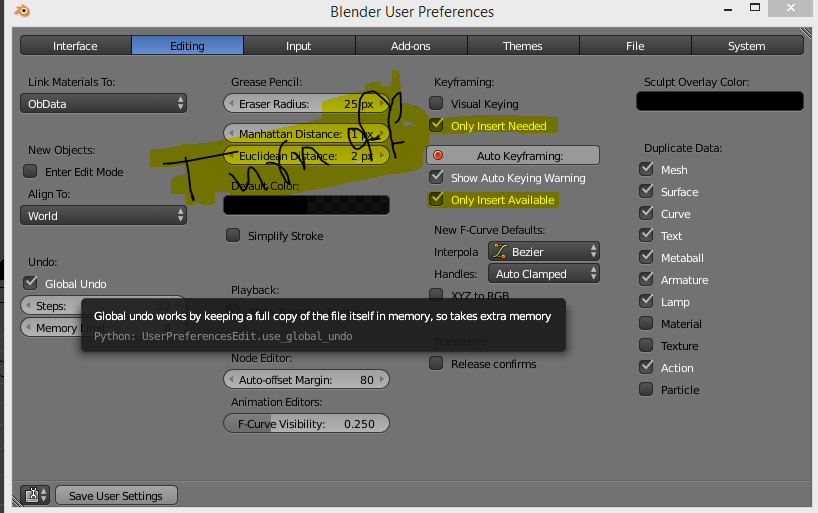The width and height of the screenshot is (818, 513).
Task: Toggle the Auto Keyframing button
Action: click(513, 156)
